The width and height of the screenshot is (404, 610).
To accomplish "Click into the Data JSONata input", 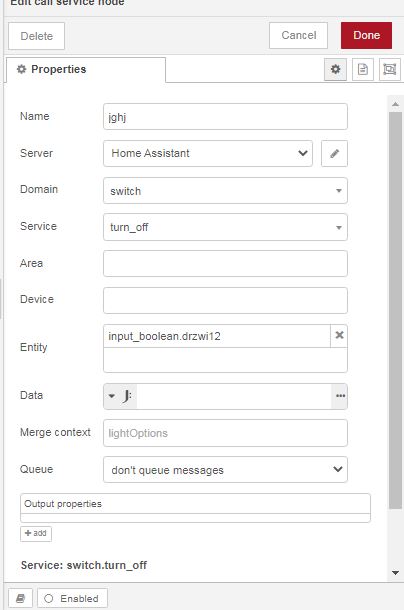I will 234,396.
